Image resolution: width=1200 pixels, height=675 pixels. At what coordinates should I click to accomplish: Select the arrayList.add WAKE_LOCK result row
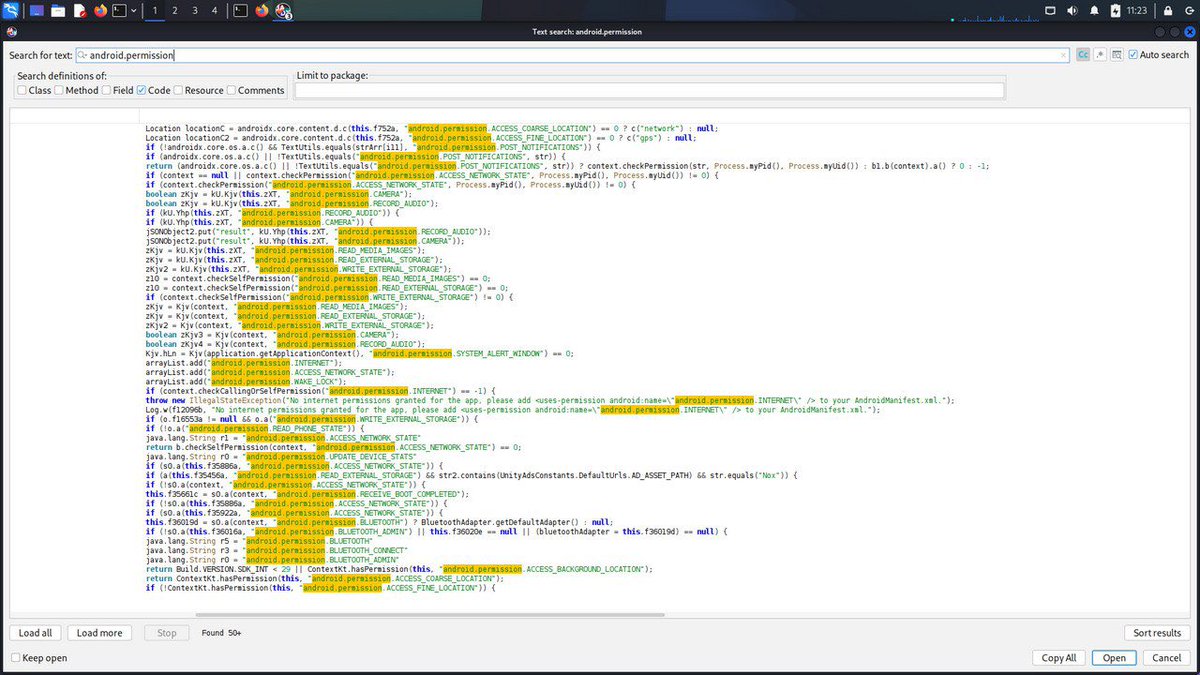coord(246,381)
